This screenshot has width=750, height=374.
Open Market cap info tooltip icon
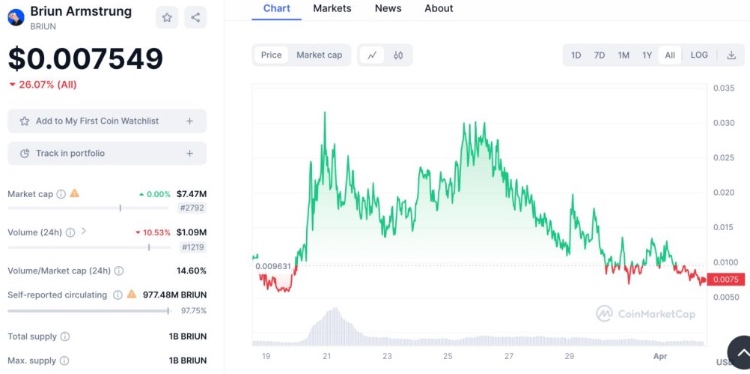(x=61, y=194)
